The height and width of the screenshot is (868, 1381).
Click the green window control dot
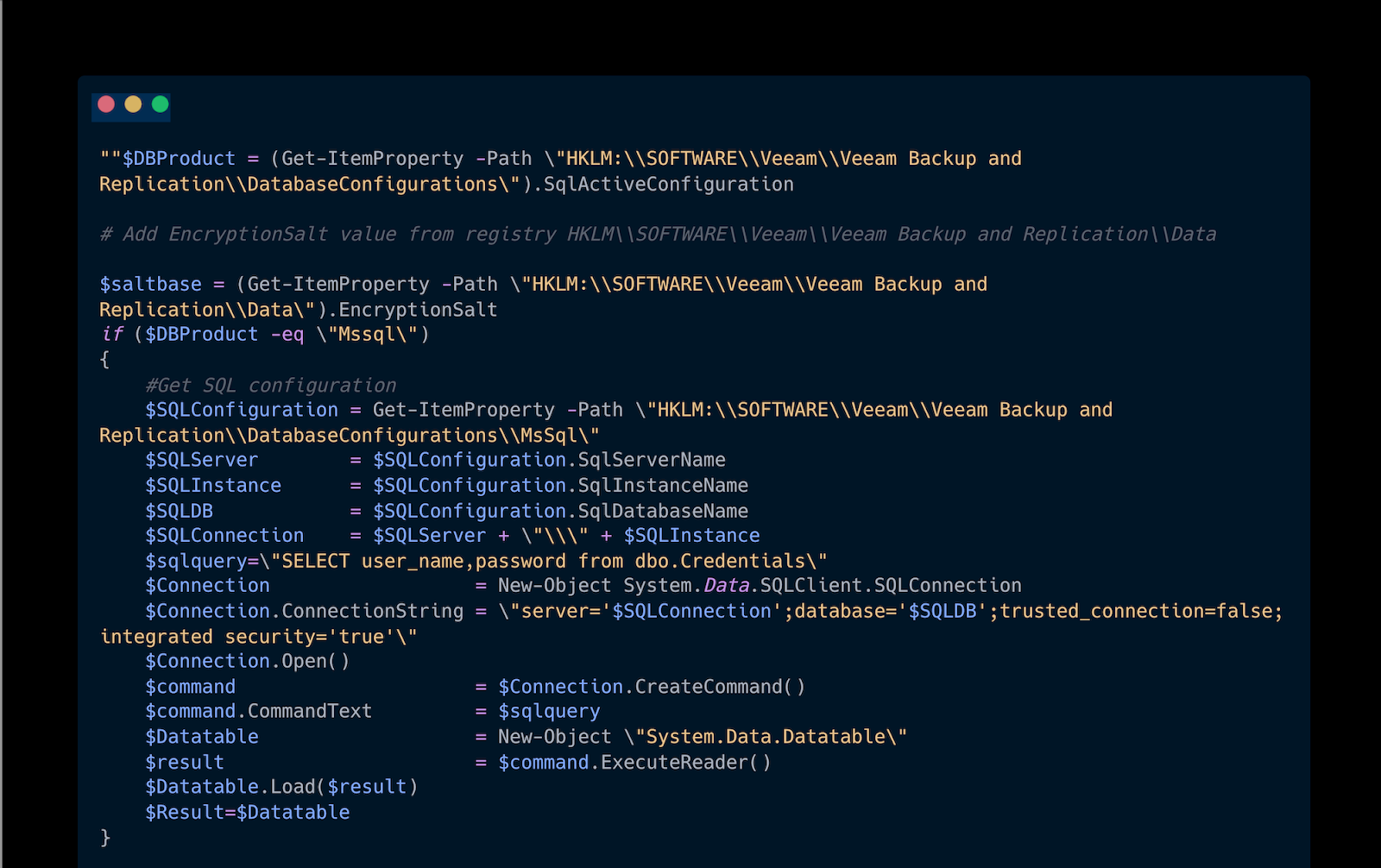[x=160, y=104]
